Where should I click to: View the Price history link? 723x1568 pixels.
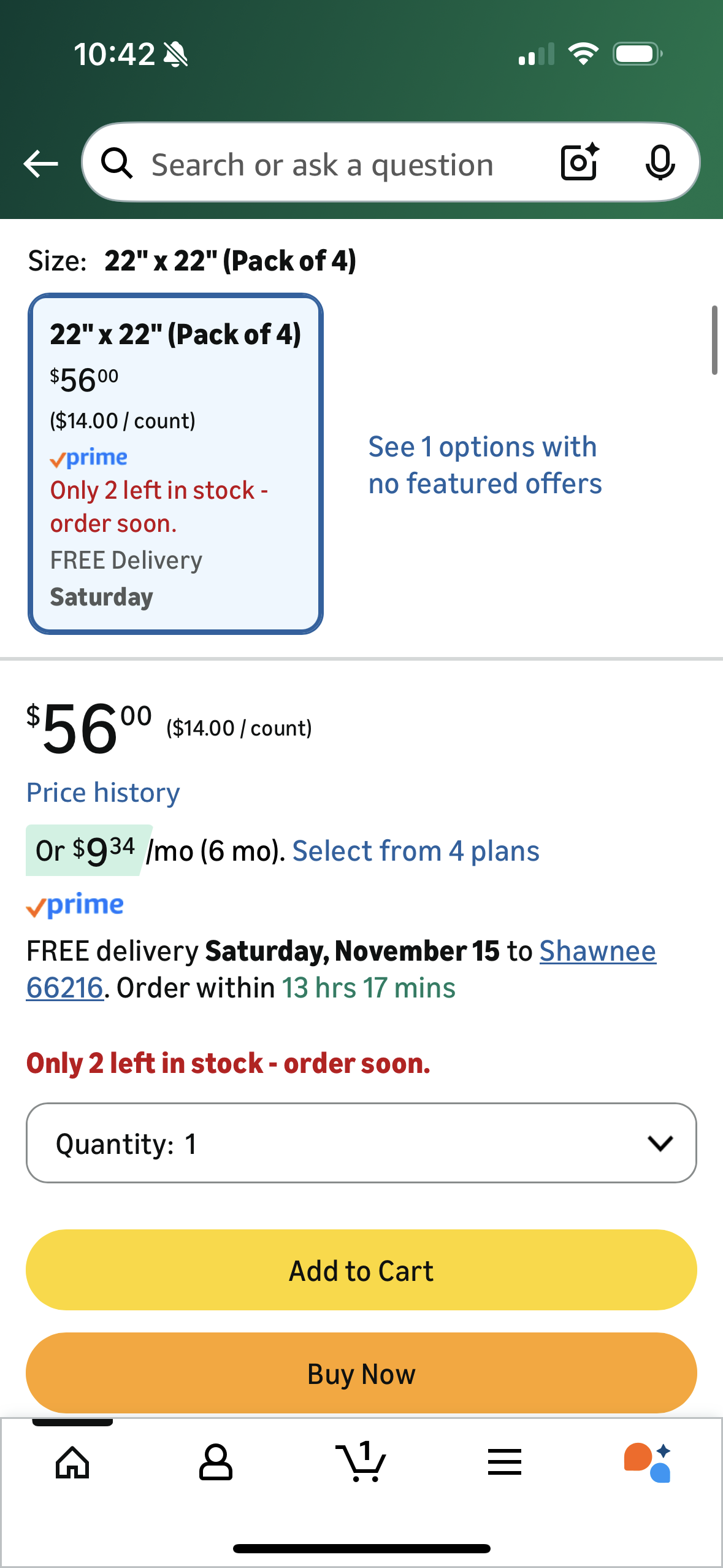tap(103, 793)
